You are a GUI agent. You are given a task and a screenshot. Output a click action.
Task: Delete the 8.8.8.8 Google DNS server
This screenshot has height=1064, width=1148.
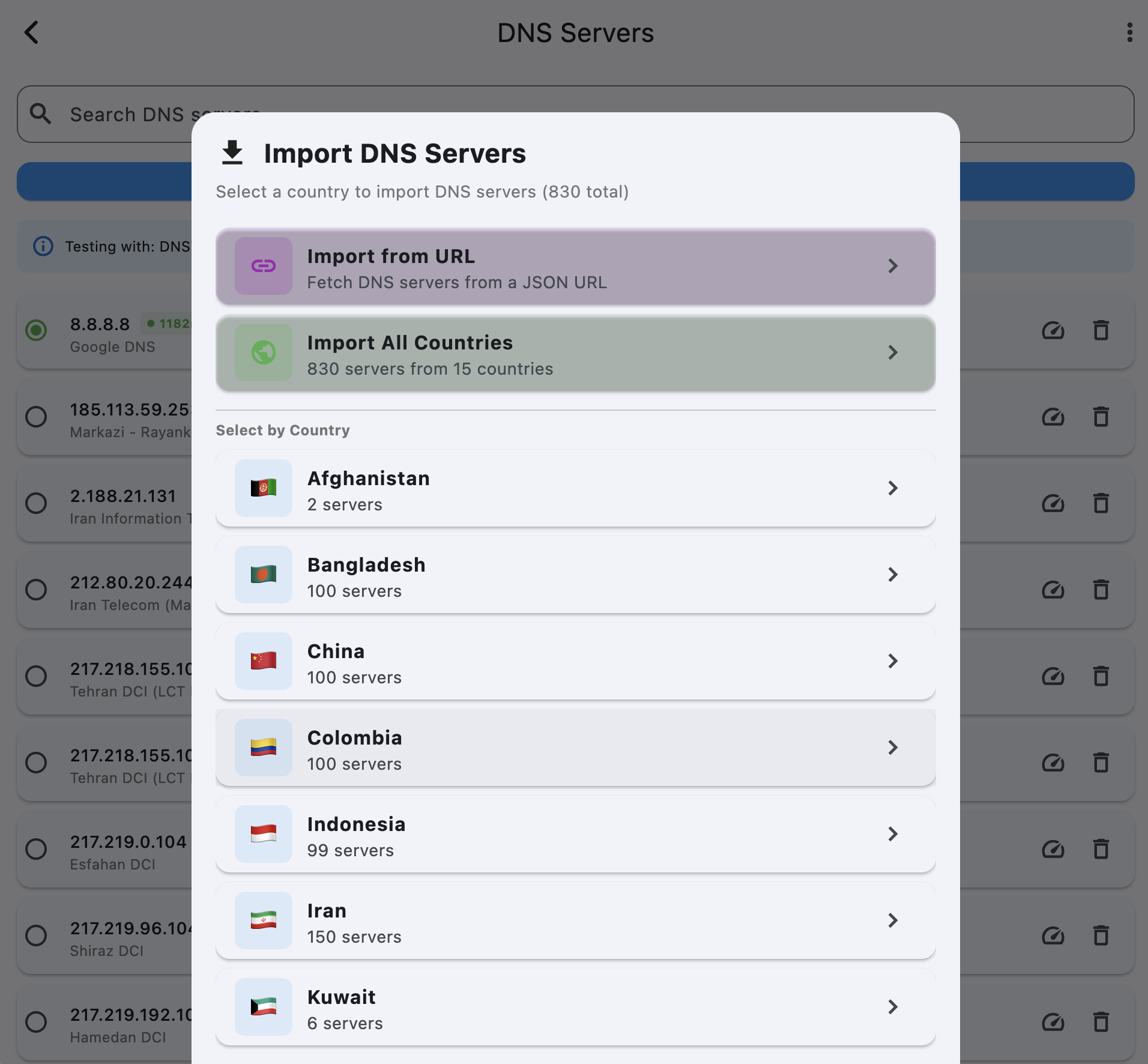click(x=1101, y=330)
